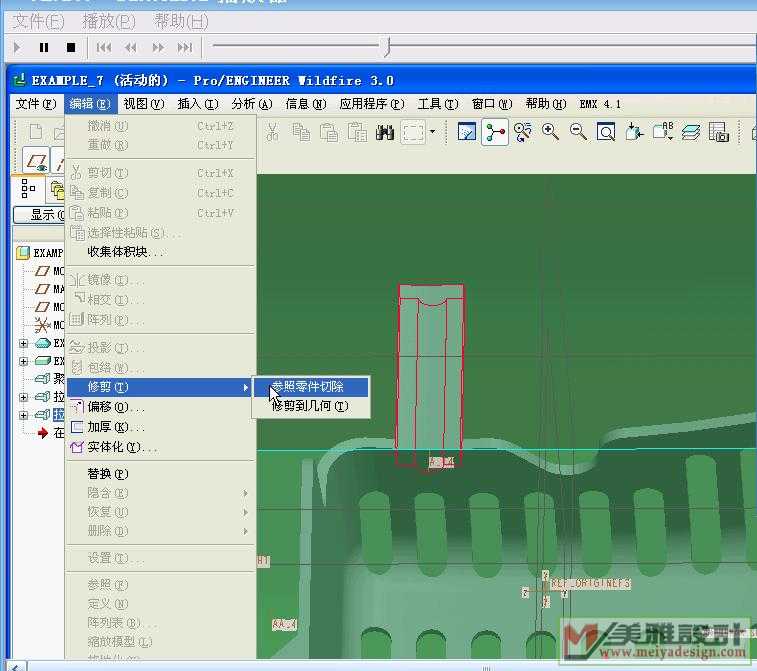The width and height of the screenshot is (757, 671).
Task: Switch to the folder browser tab icon
Action: coord(57,190)
